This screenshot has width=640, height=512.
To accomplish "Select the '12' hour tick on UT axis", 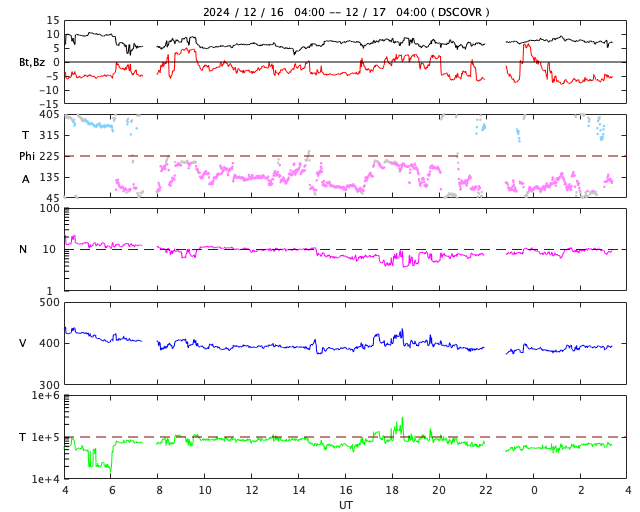I will click(252, 490).
